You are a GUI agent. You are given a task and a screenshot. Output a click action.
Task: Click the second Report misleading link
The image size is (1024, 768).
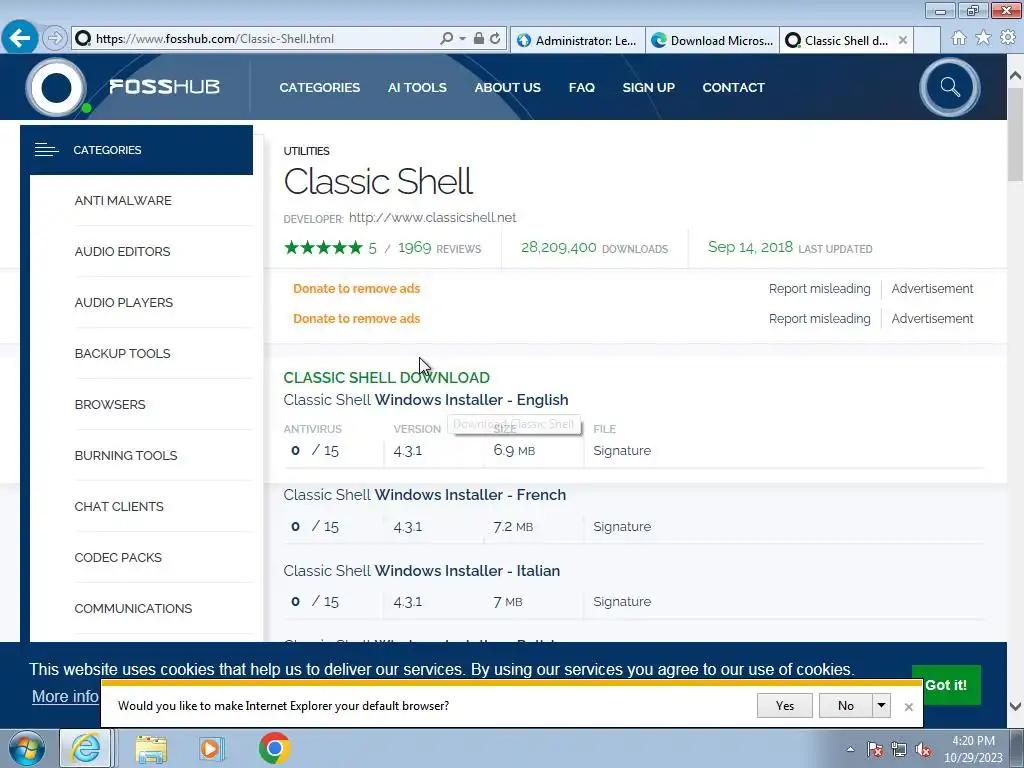[820, 319]
